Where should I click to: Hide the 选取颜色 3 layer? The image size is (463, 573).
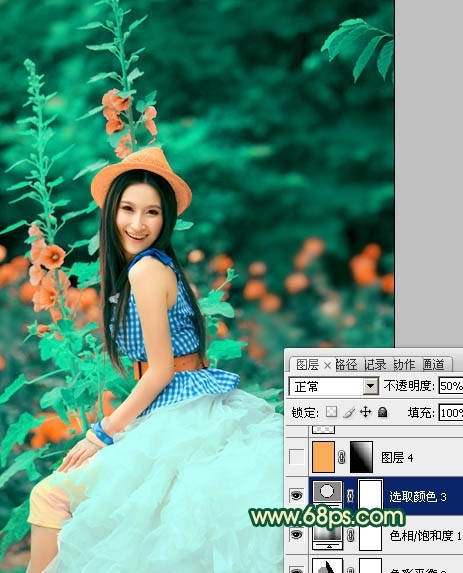click(x=296, y=496)
